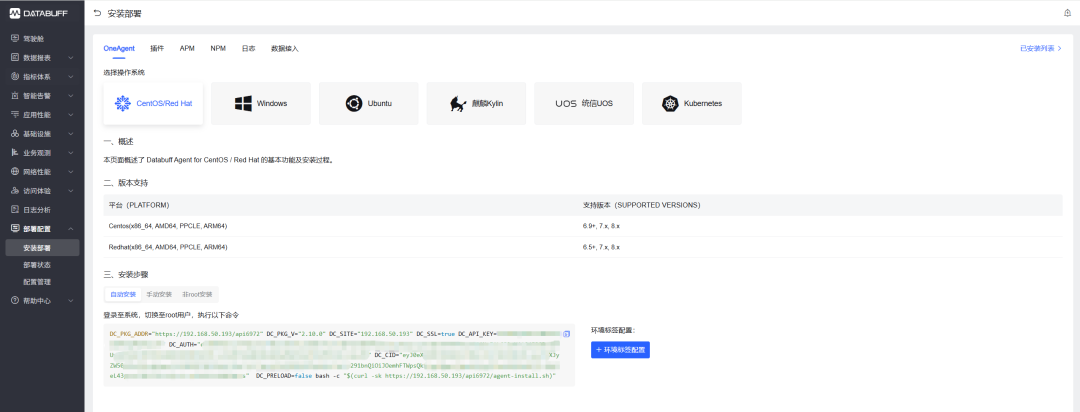Open the notification bell icon
The height and width of the screenshot is (412, 1080).
click(1068, 13)
